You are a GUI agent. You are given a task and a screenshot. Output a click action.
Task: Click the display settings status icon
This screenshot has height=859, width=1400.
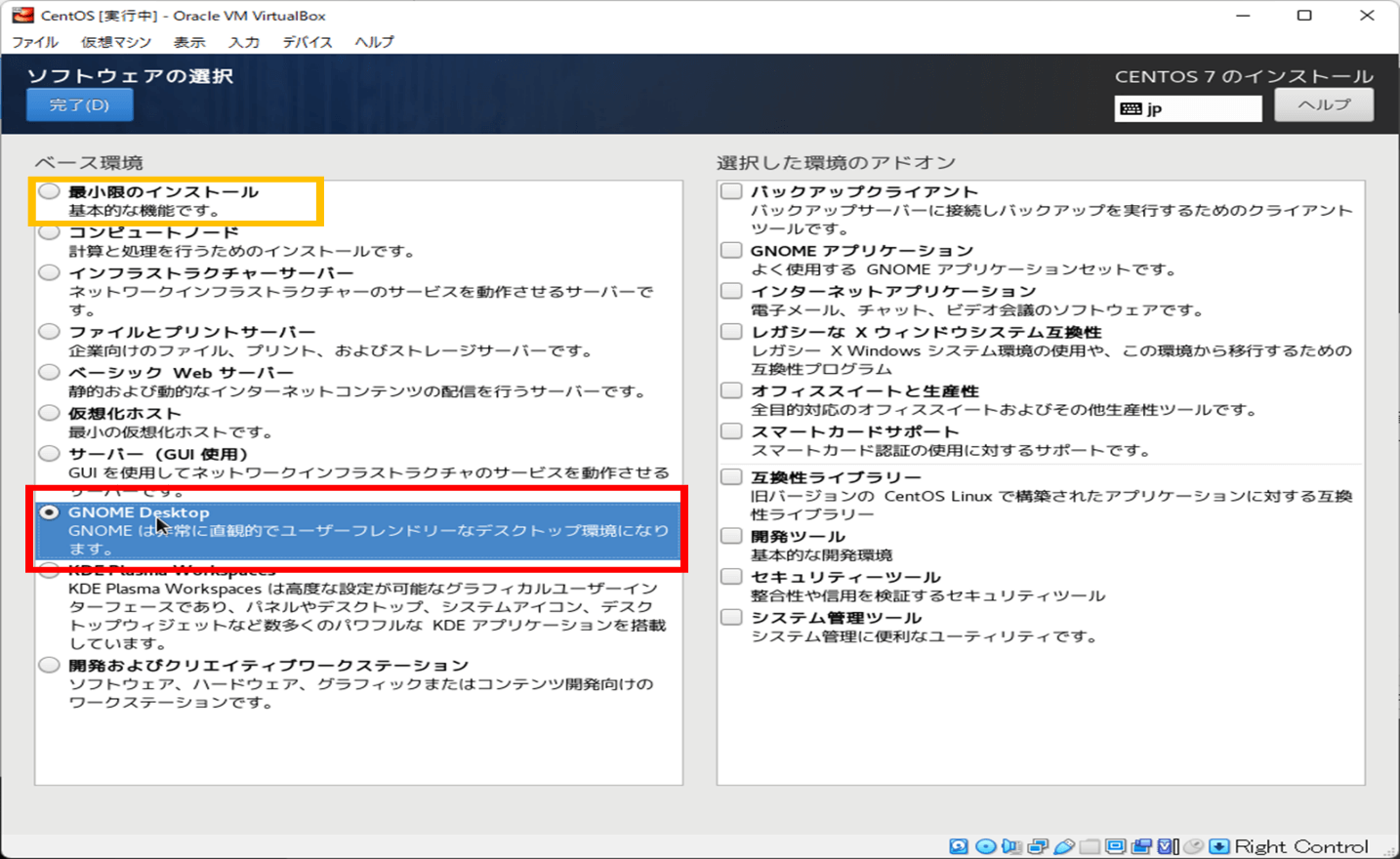click(x=1116, y=846)
